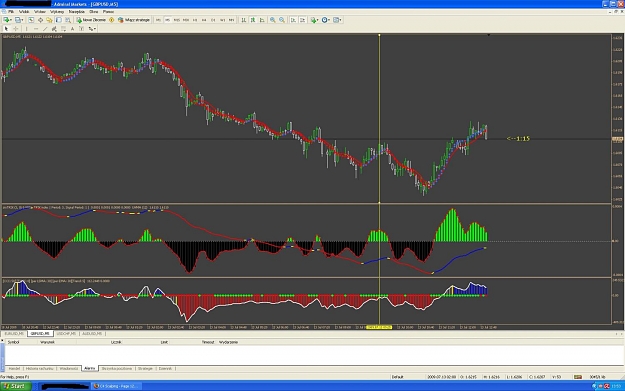Open the Narzędzia menu
Screen dimensions: 625x391
tap(77, 12)
